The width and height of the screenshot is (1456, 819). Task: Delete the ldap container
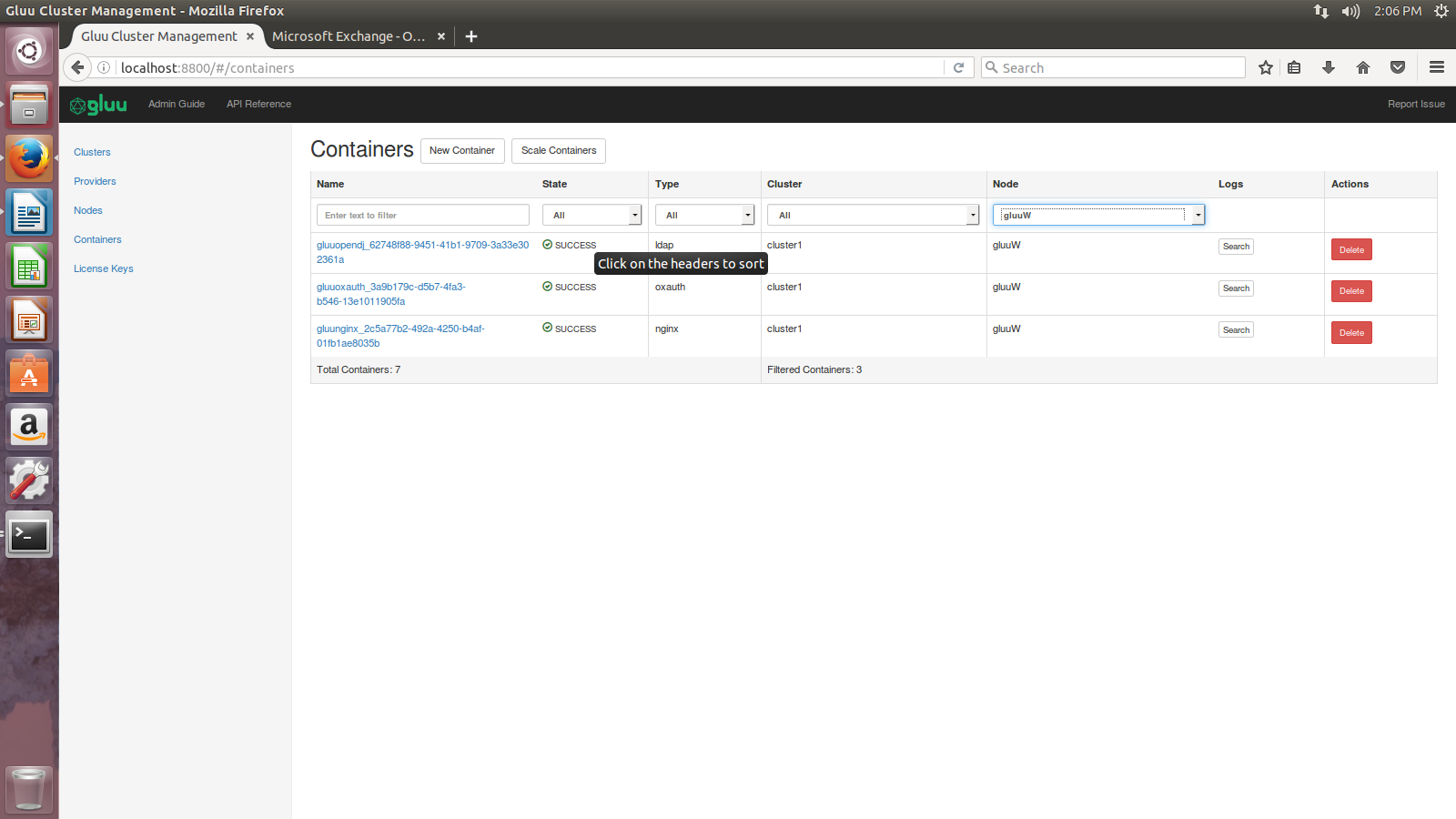(x=1351, y=249)
